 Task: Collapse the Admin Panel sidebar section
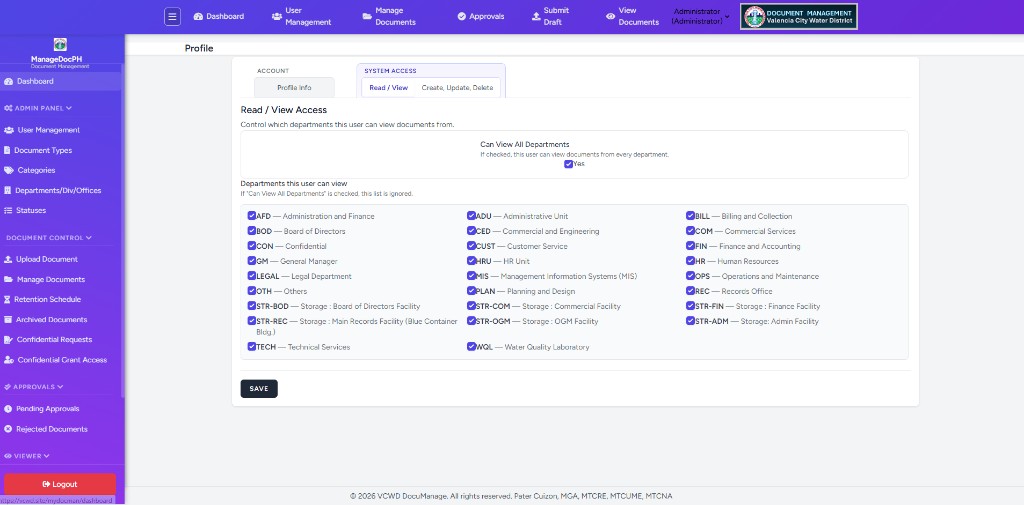tap(38, 108)
